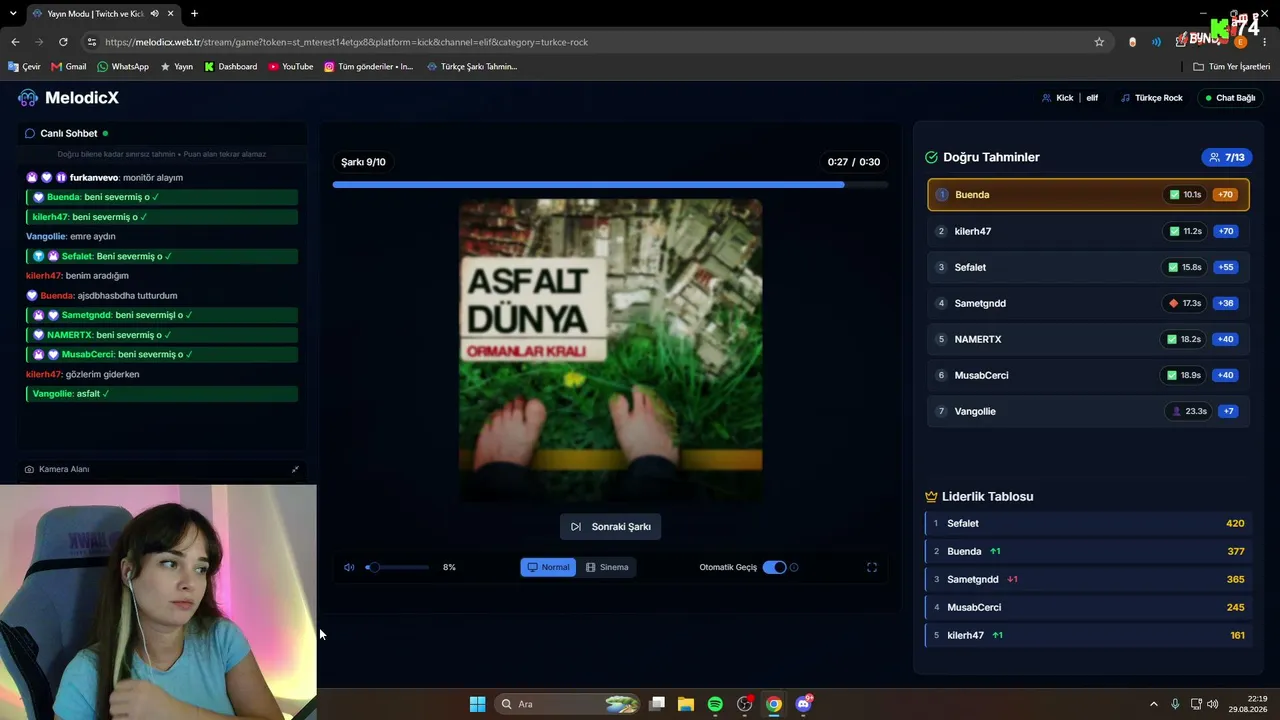Open the Windows Start menu
The width and height of the screenshot is (1280, 720).
[477, 704]
